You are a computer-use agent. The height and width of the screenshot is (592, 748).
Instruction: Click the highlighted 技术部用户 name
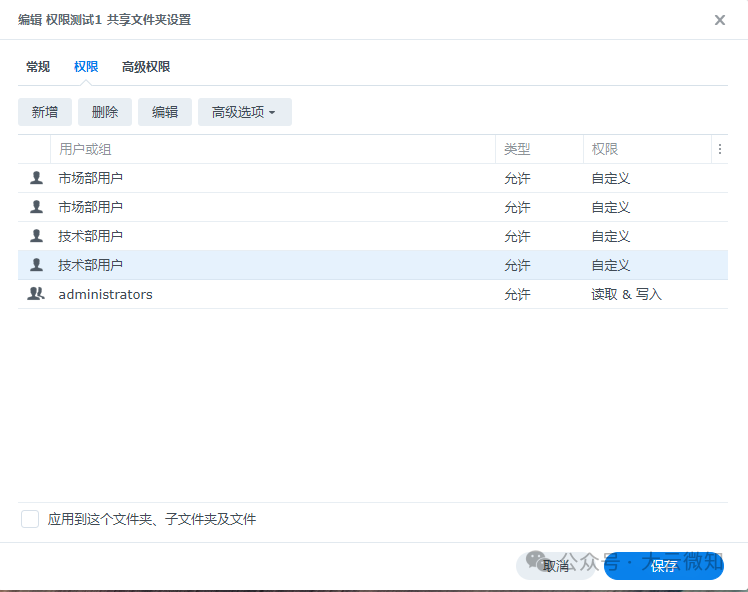click(x=91, y=265)
